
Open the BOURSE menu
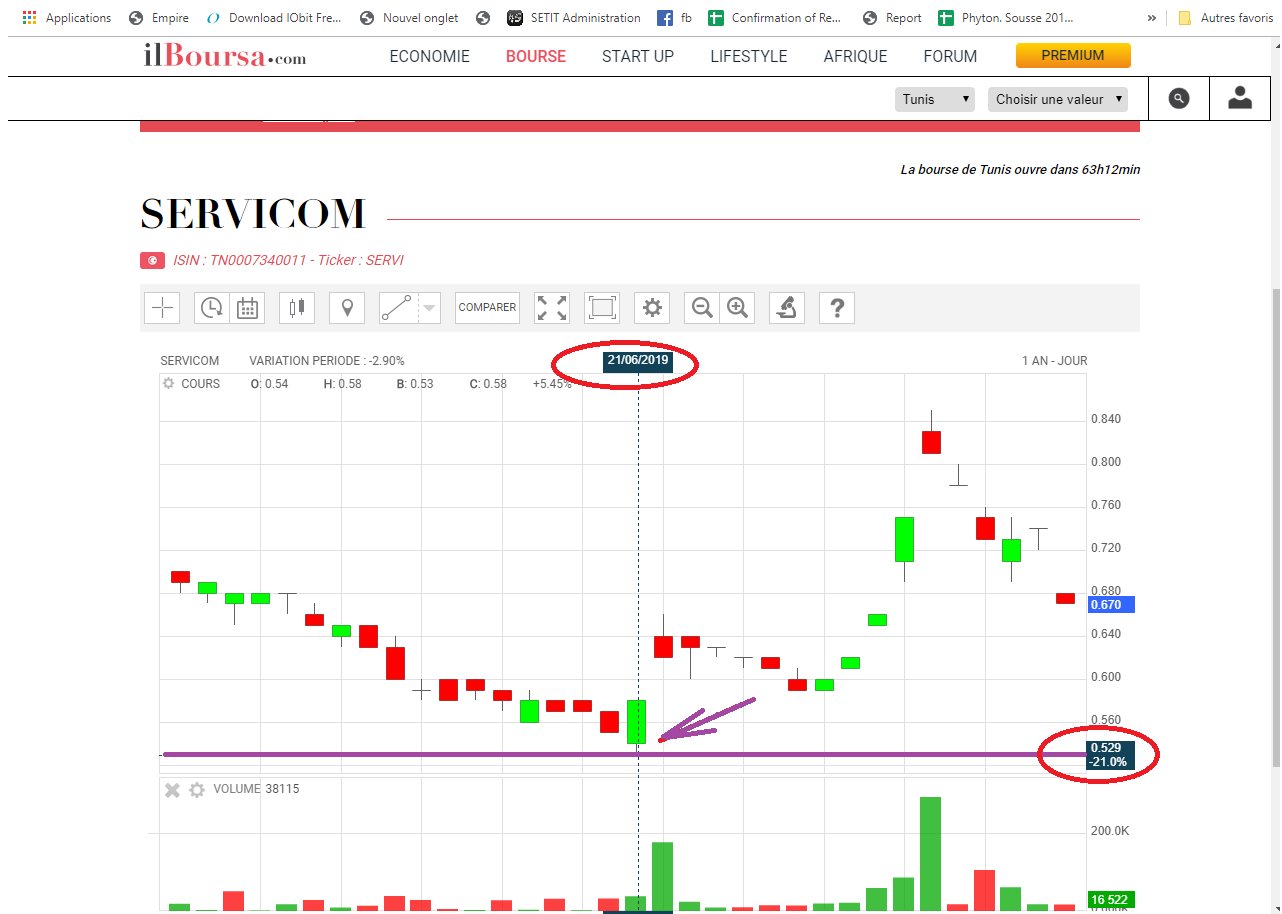(x=536, y=56)
